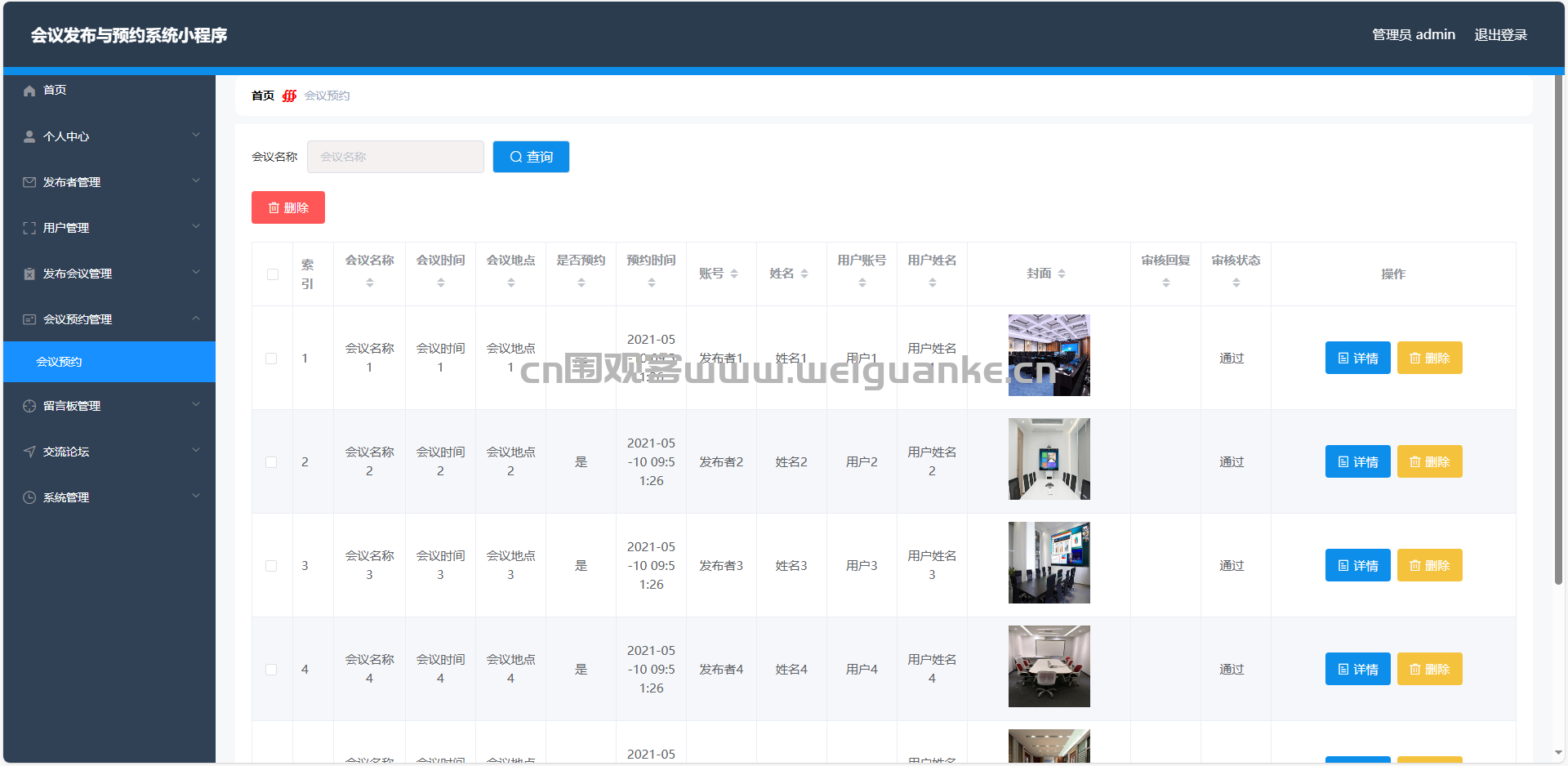1568x766 pixels.
Task: Click the page vertical scrollbar
Action: pyautogui.click(x=1559, y=330)
